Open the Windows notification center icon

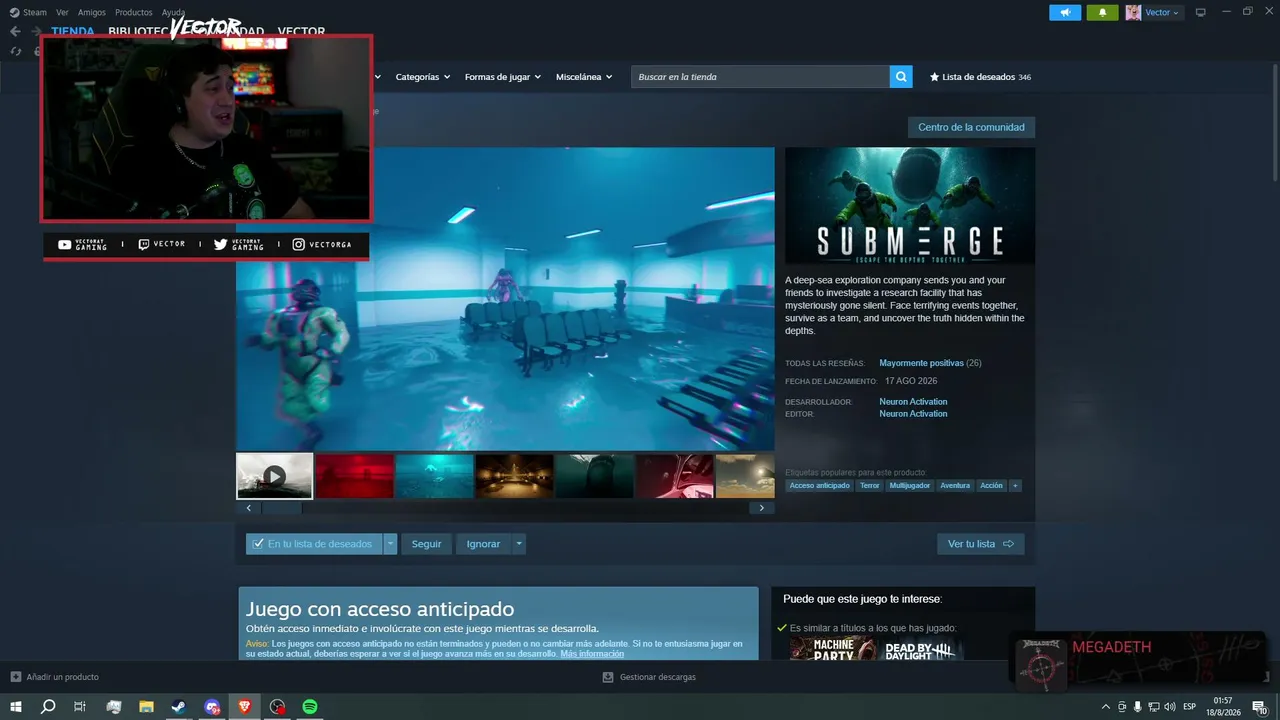coord(1262,708)
